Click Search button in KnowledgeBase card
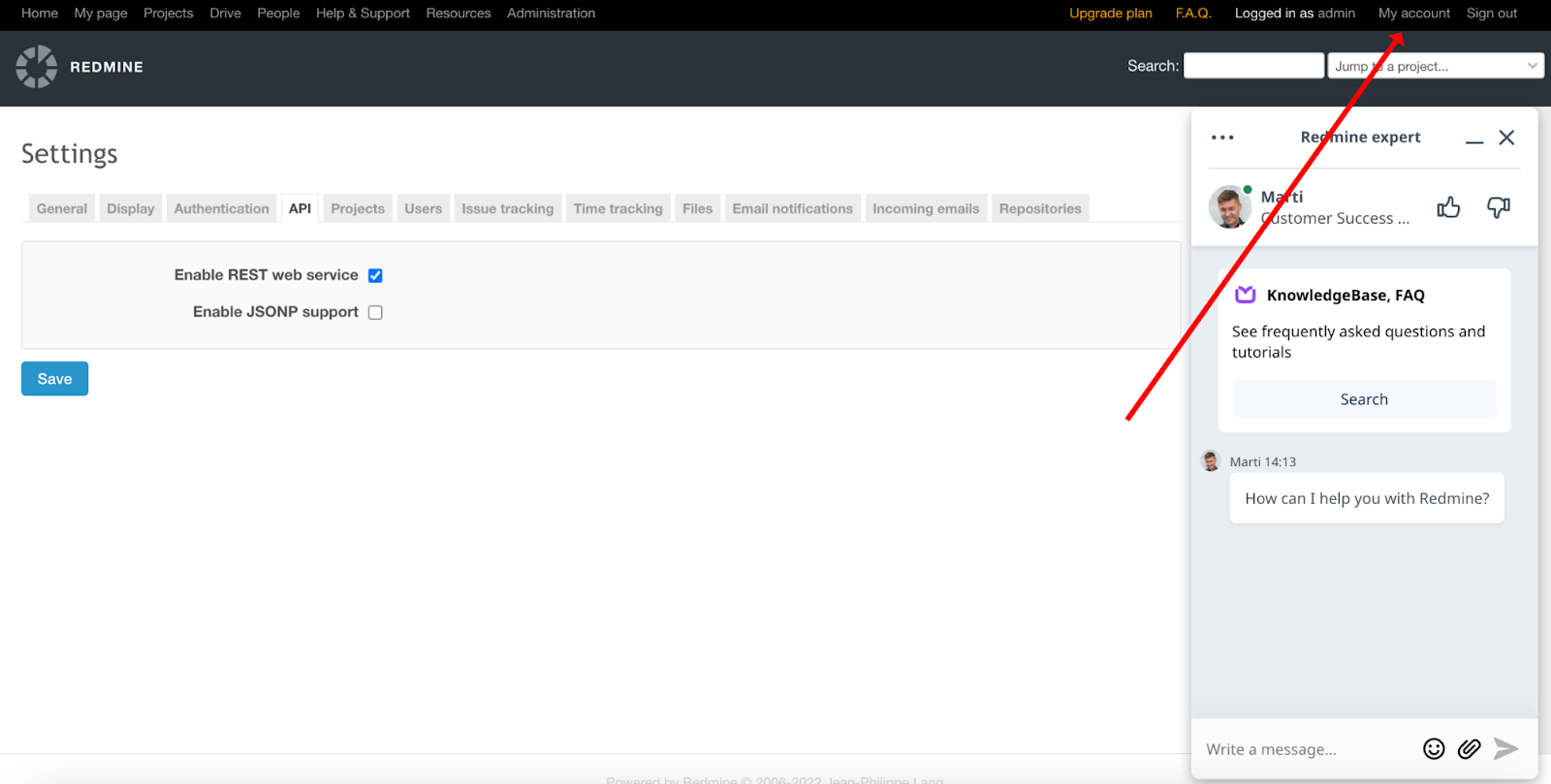The image size is (1551, 784). click(x=1364, y=399)
